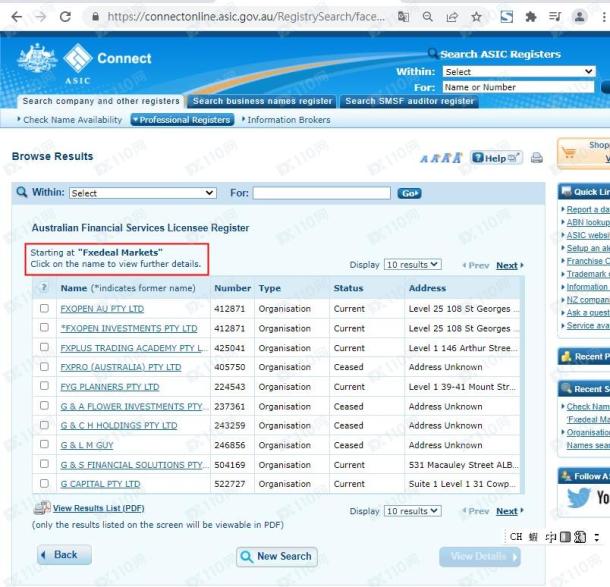
Task: Click the printer icon near Help
Action: tap(537, 158)
